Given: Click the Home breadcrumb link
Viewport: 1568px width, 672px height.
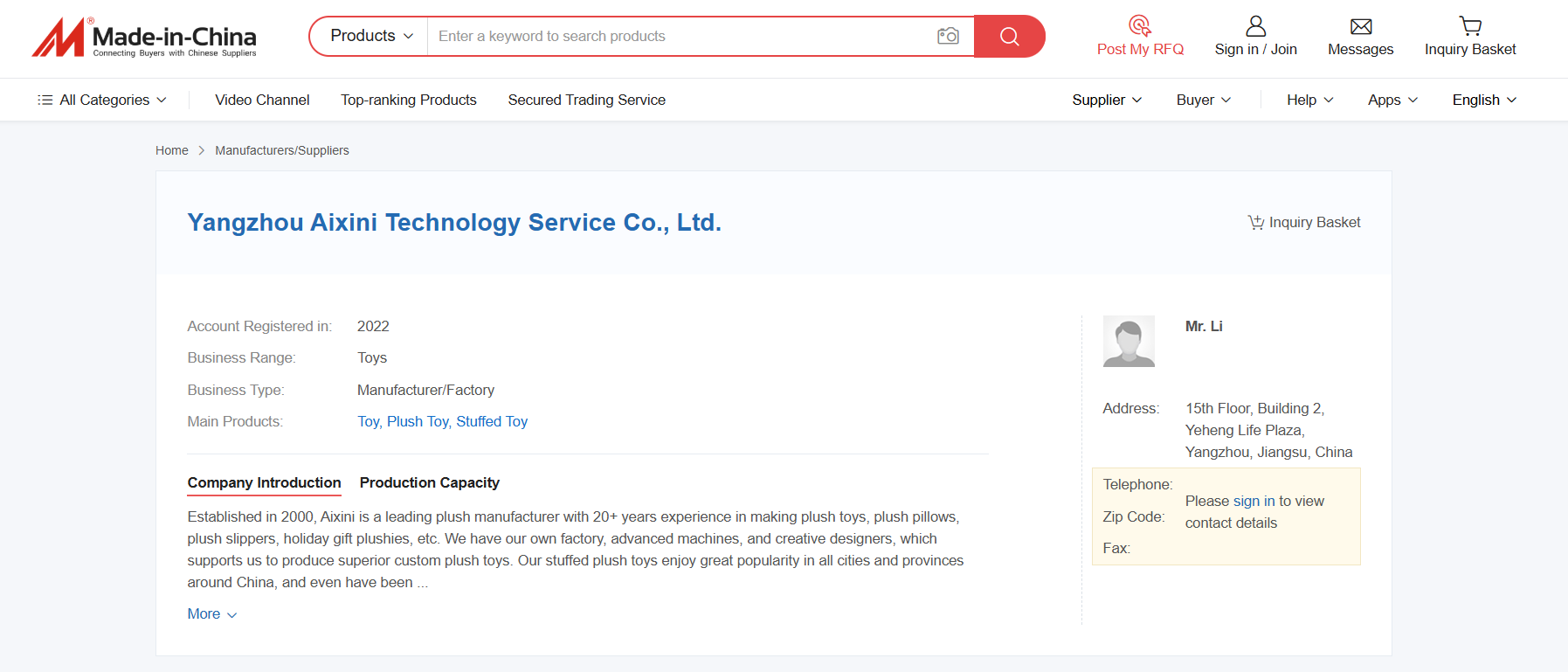Looking at the screenshot, I should click(172, 150).
